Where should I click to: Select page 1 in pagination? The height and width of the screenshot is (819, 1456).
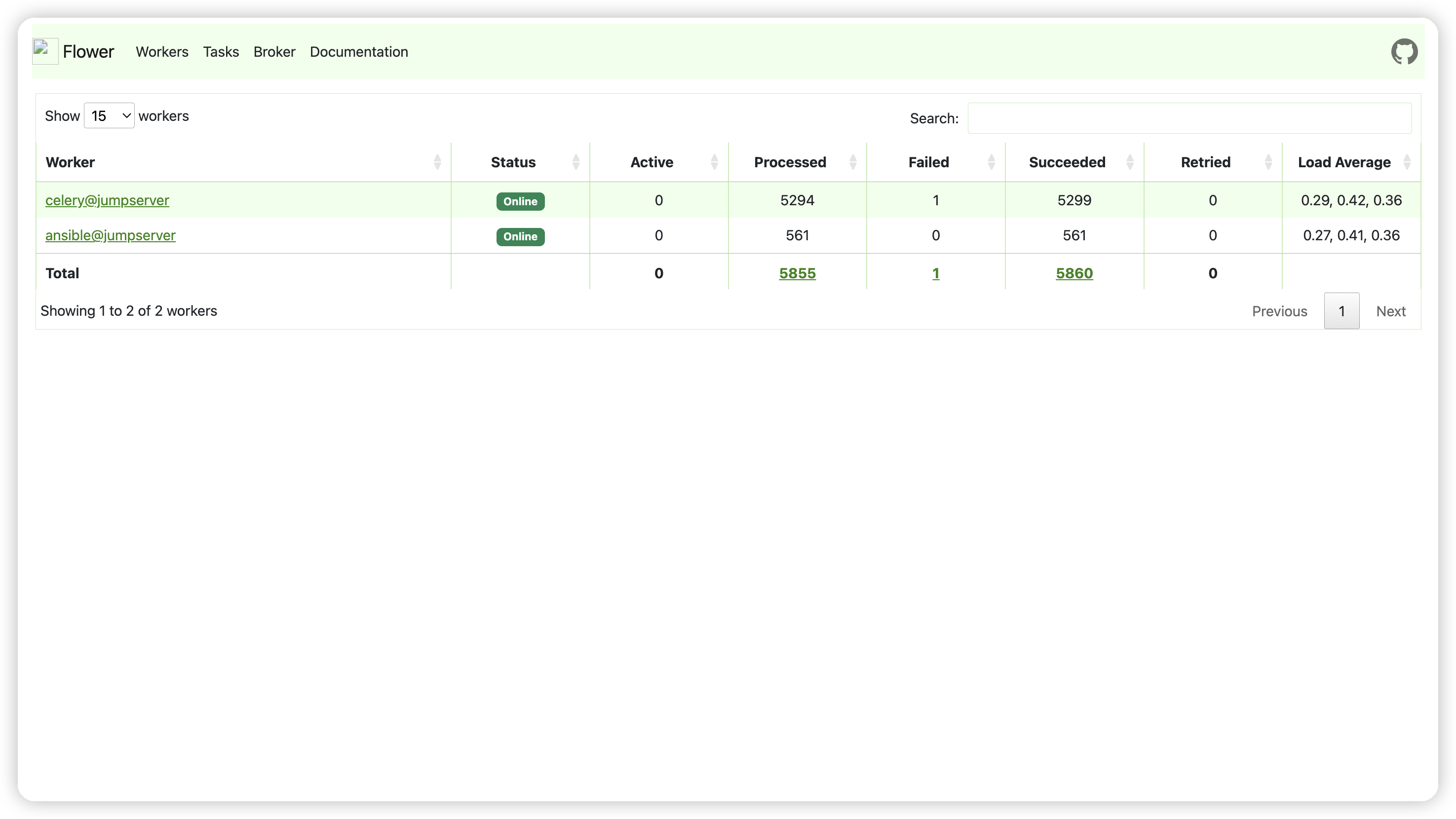point(1341,311)
